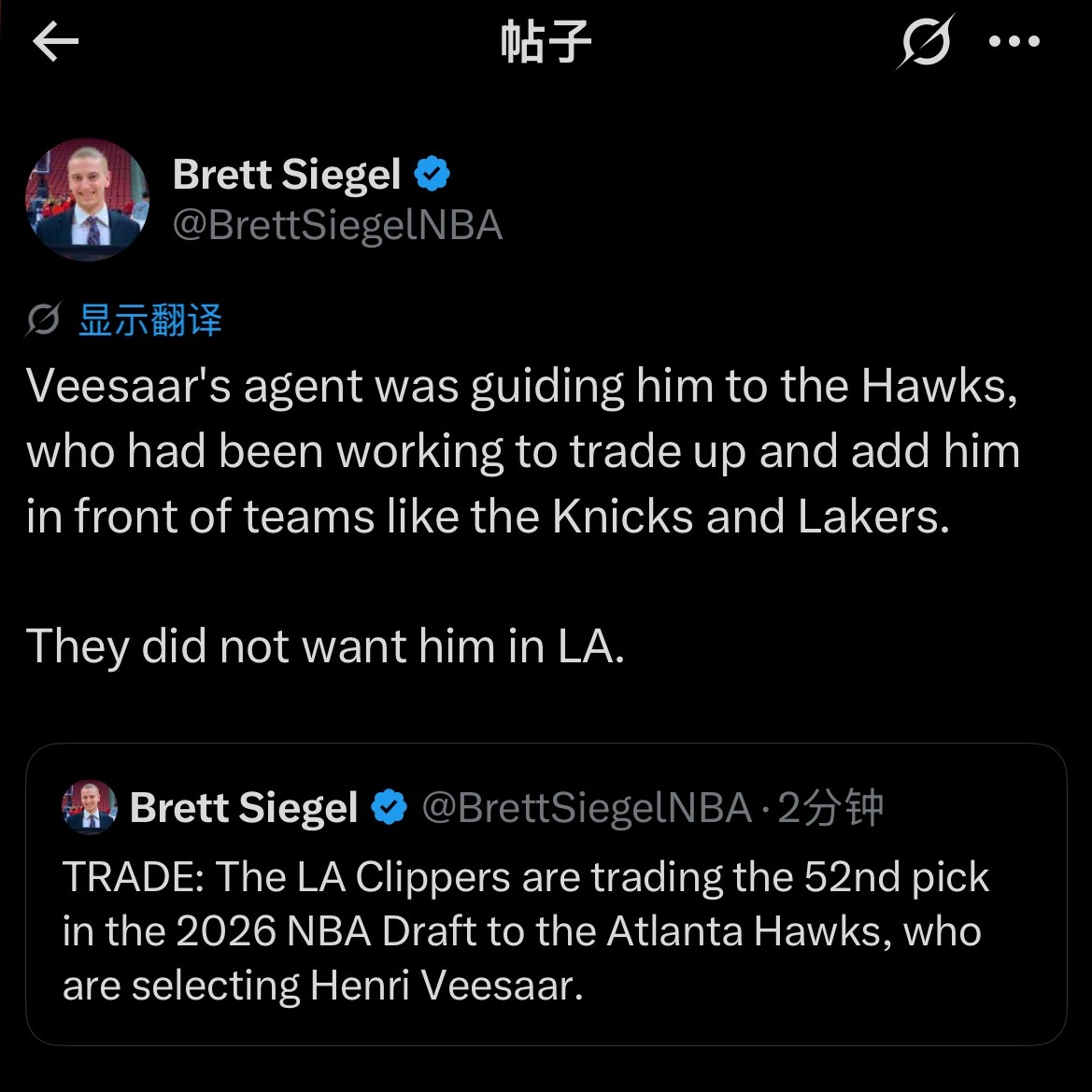The image size is (1092, 1092).
Task: Tap the 帖子 header title
Action: (546, 42)
